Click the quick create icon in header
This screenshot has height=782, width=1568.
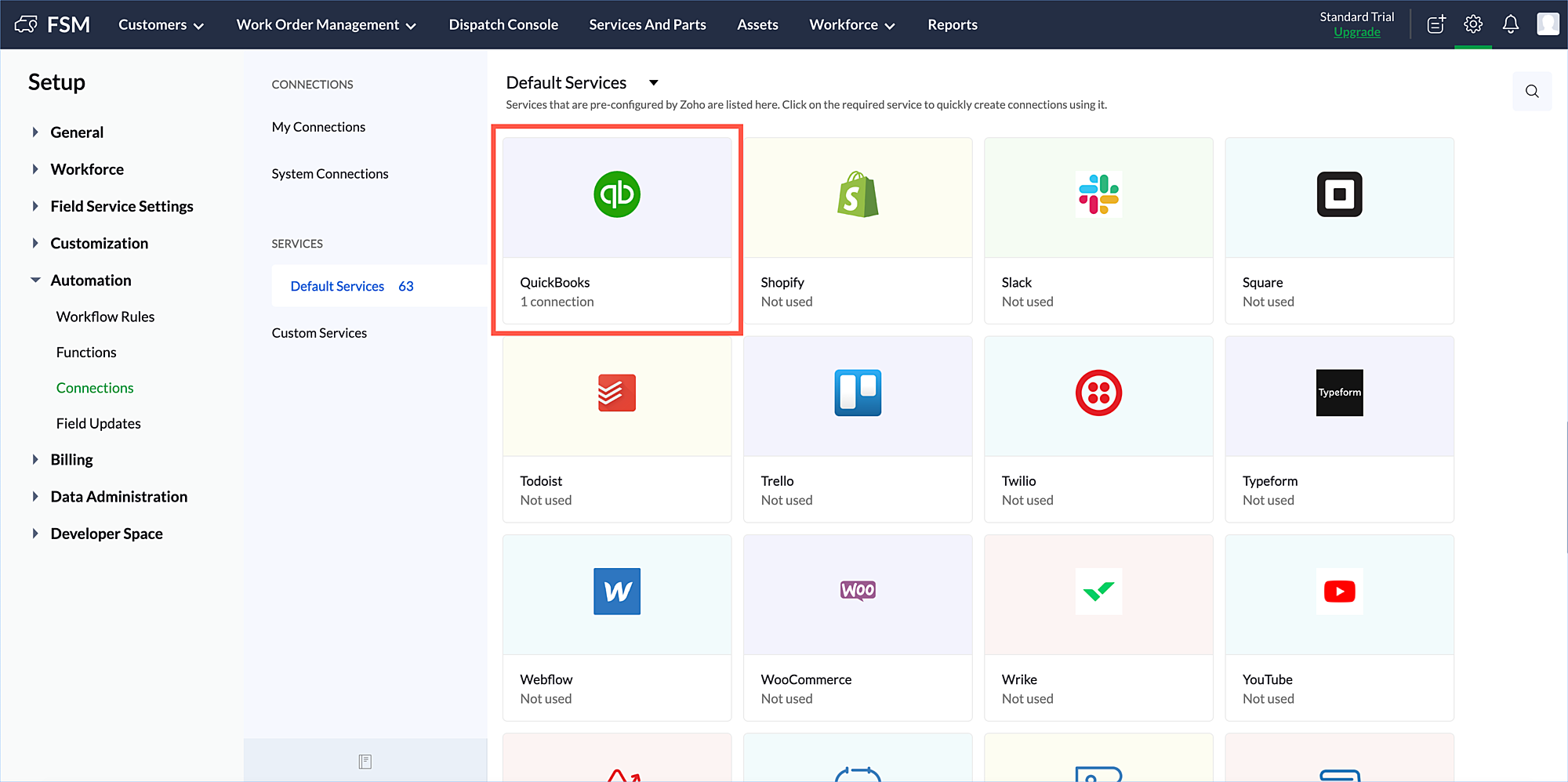coord(1436,24)
